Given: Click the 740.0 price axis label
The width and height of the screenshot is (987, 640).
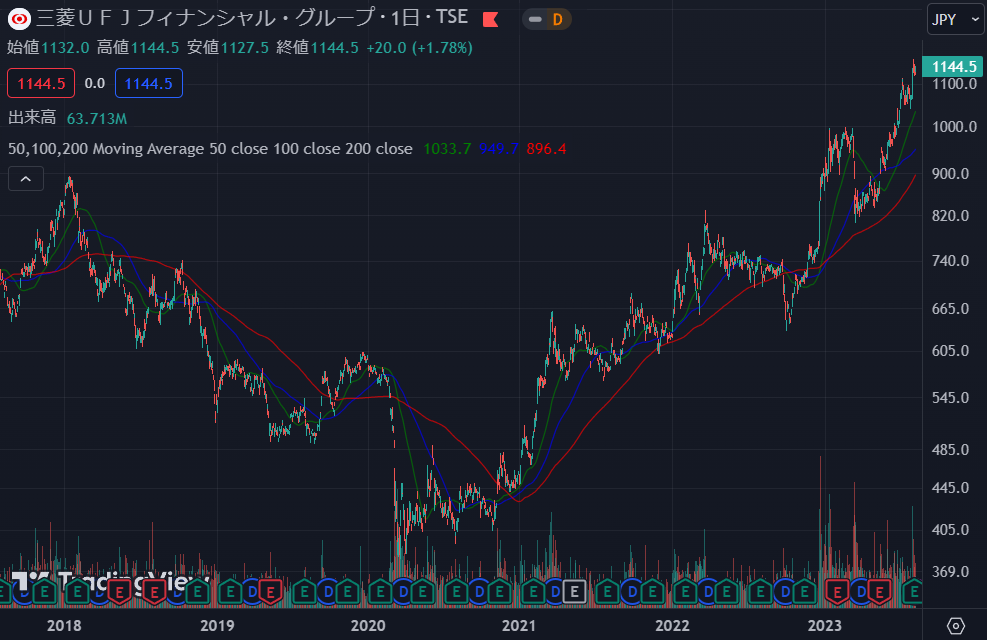Looking at the screenshot, I should click(950, 261).
